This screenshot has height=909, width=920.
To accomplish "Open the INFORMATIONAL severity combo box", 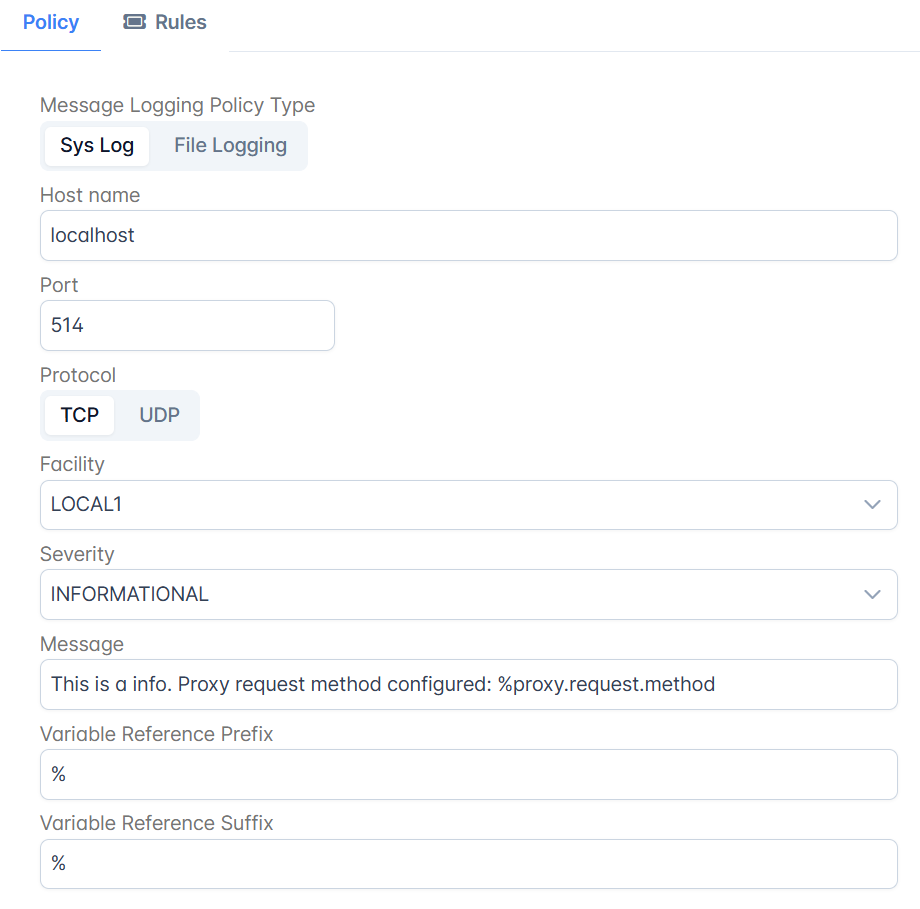I will click(x=469, y=594).
